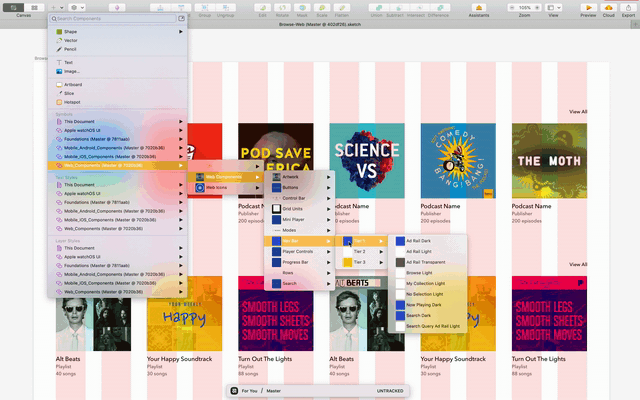Select the Now Playing Dark symbol
The image size is (640, 400).
click(427, 304)
